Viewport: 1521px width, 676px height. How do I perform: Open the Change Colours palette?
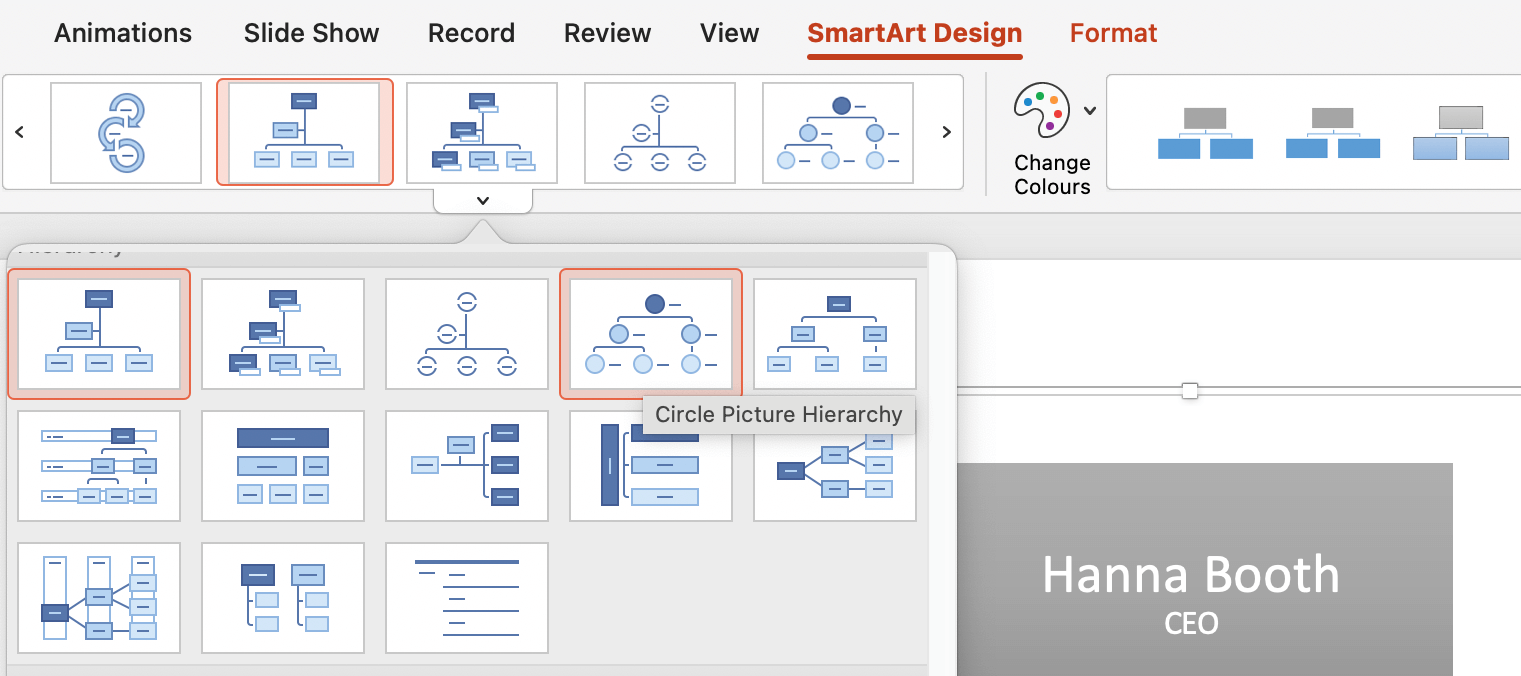tap(1043, 110)
